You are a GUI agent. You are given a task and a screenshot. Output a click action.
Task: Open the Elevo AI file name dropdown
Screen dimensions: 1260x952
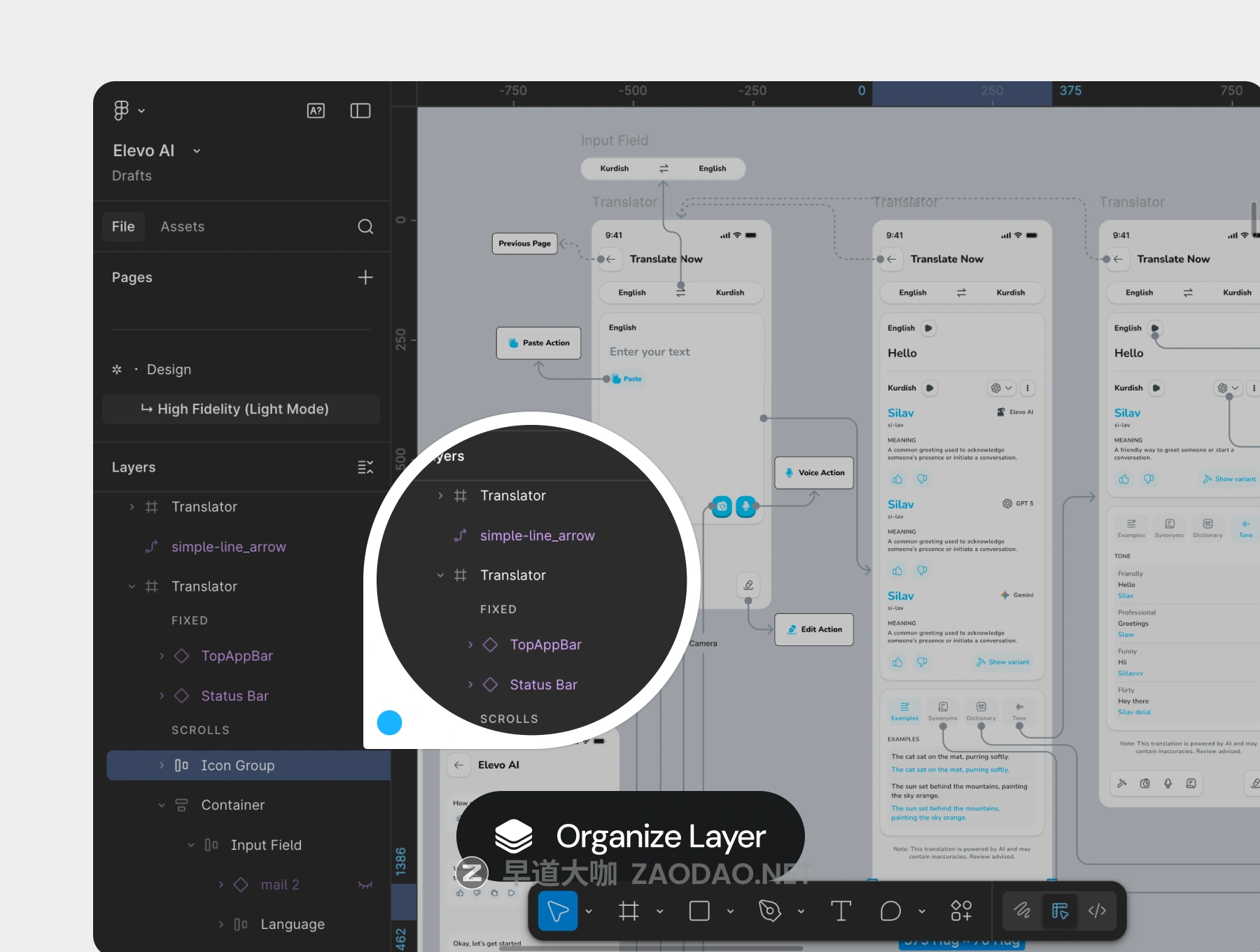(x=197, y=151)
